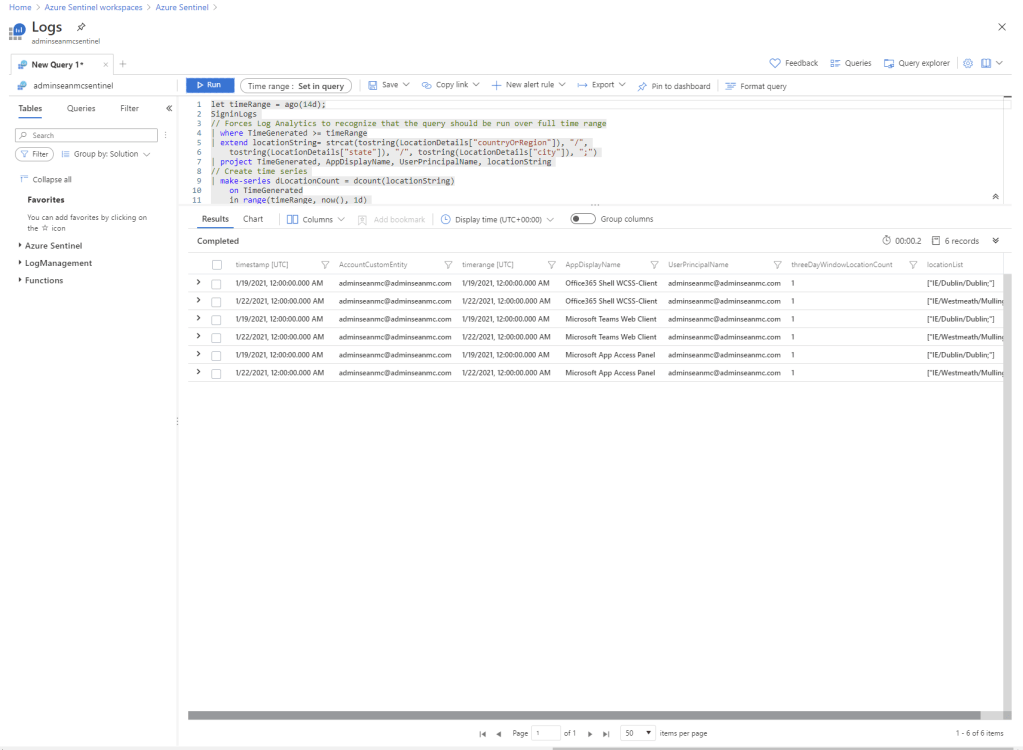Toggle the Group columns switch
This screenshot has width=1023, height=750.
[582, 219]
